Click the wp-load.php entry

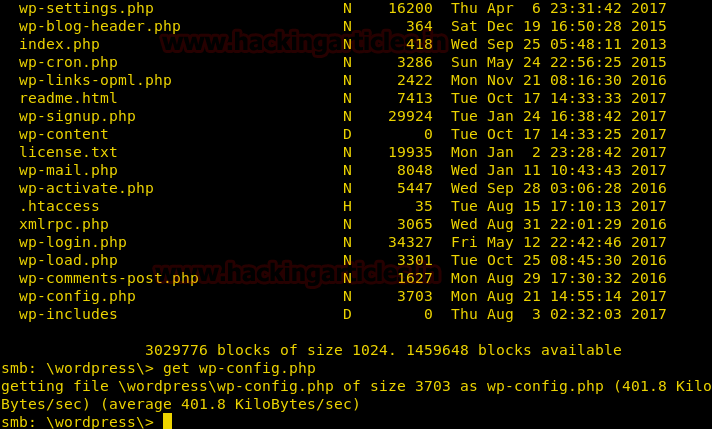(x=69, y=261)
